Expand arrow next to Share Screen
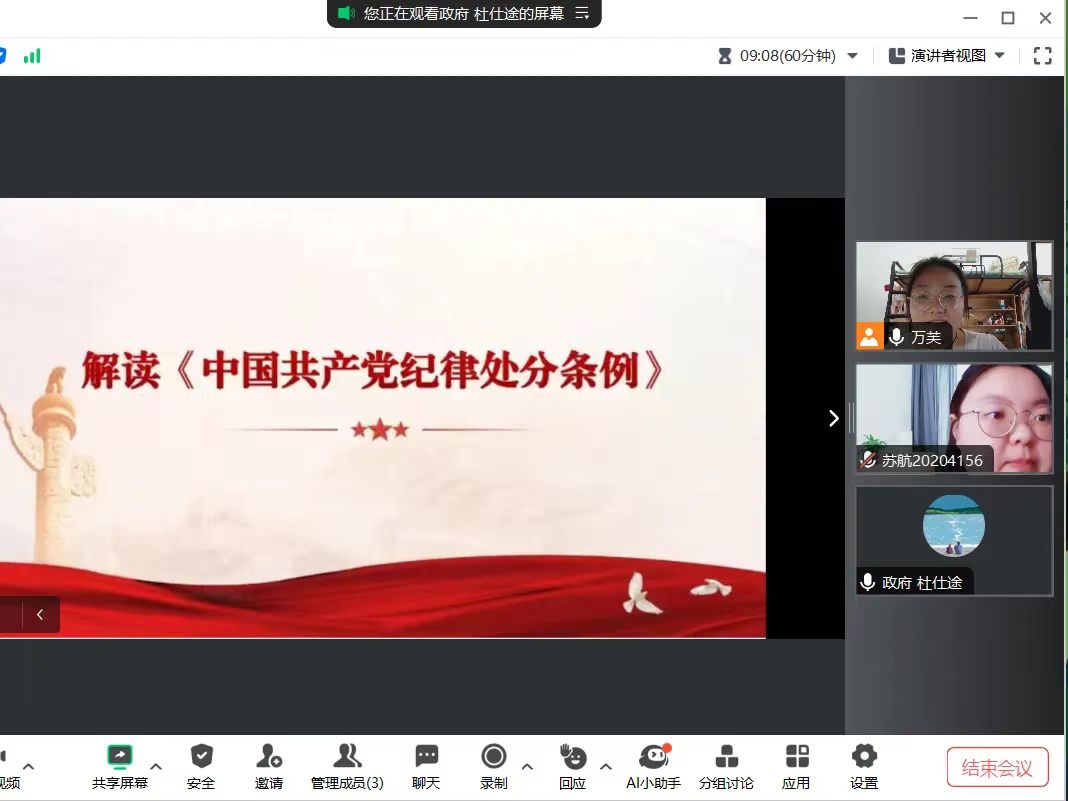The width and height of the screenshot is (1068, 801). [x=156, y=767]
